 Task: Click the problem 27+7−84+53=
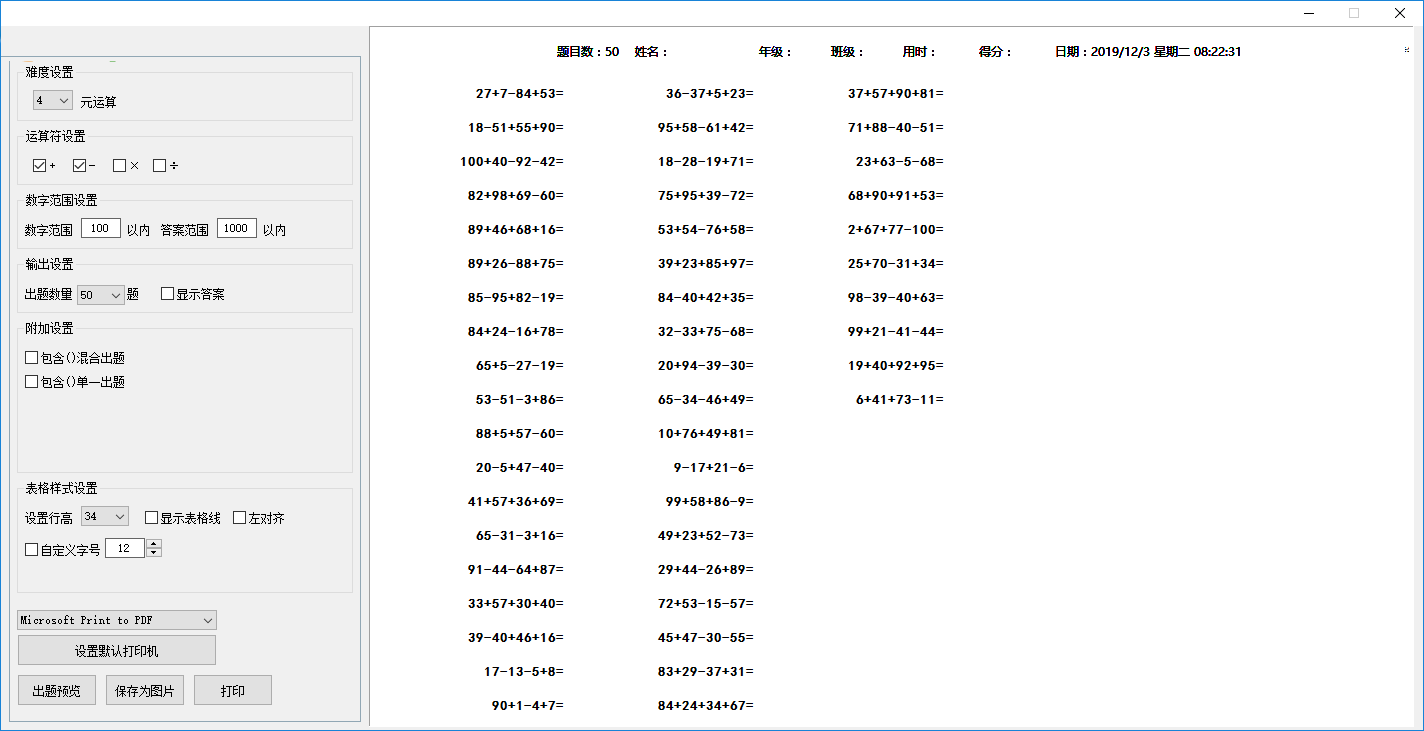point(520,94)
